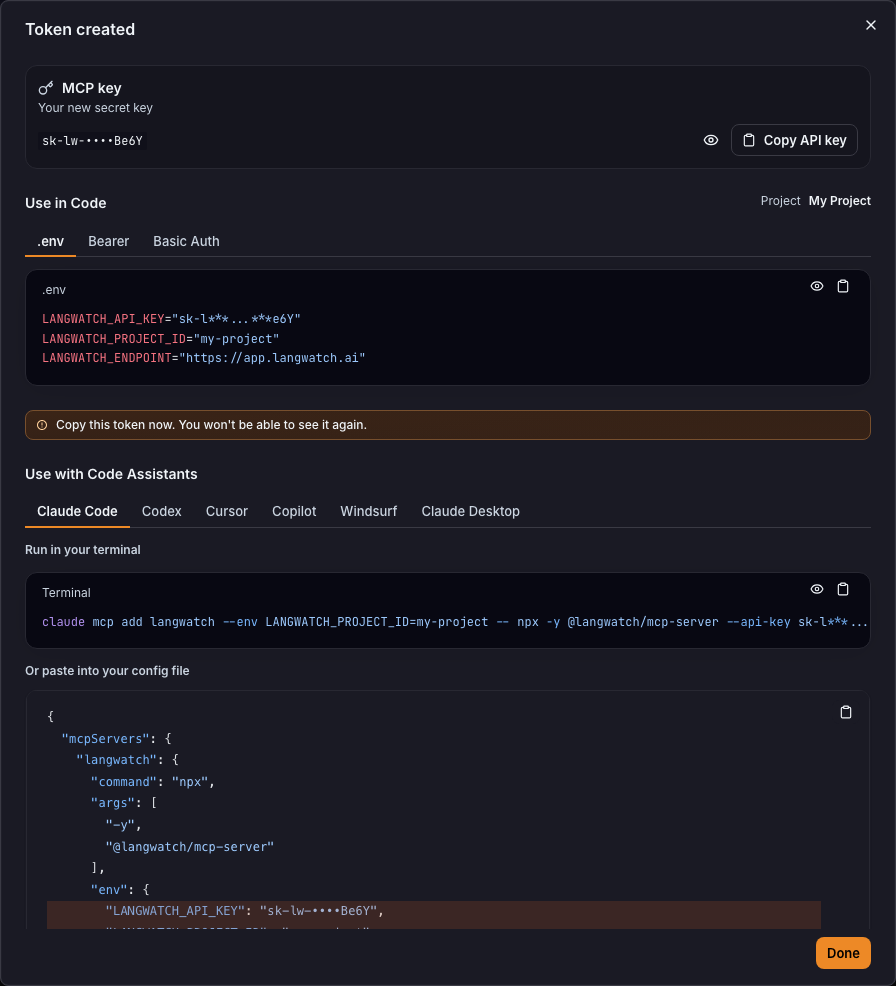Click the "args": [ config line
Screen dimensions: 896x986
124,803
